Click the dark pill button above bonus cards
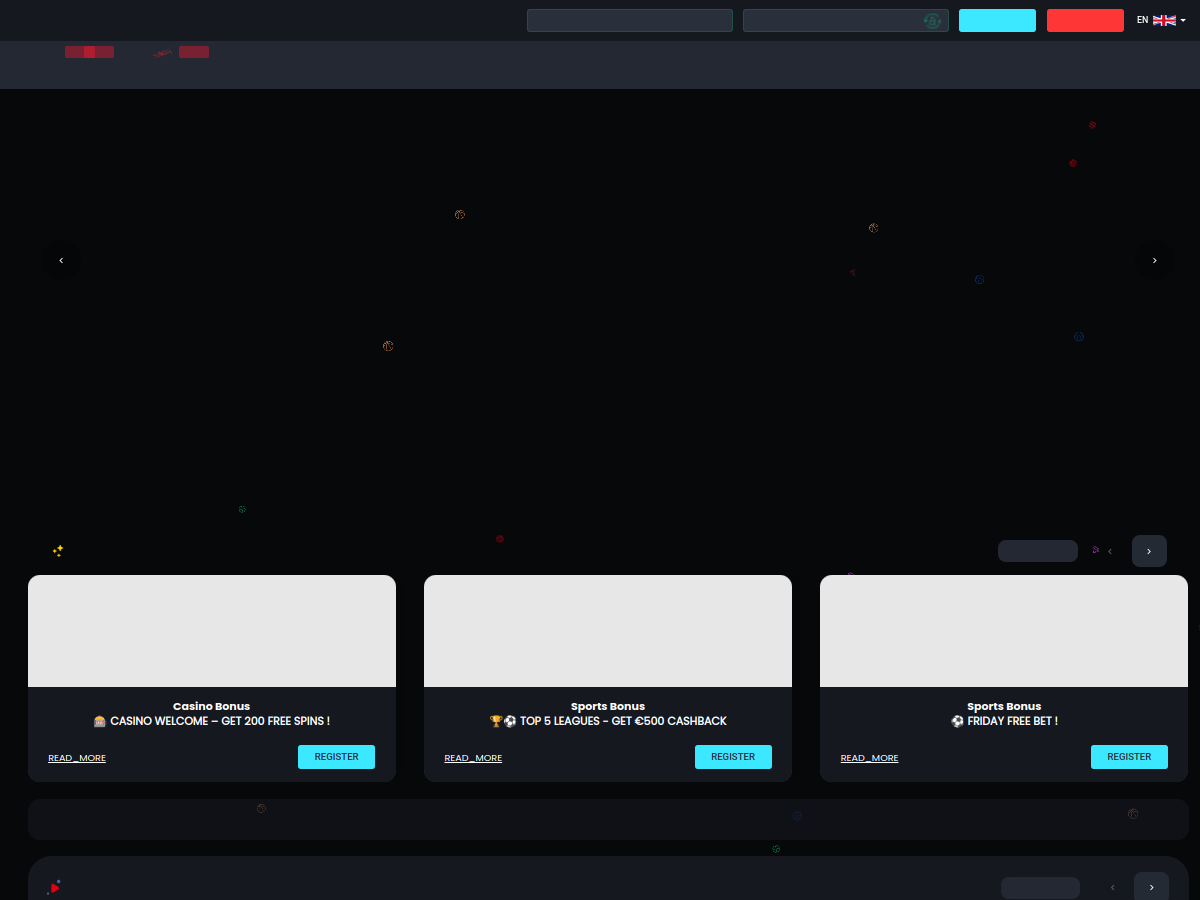Screen dimensions: 1200x900 [1038, 551]
